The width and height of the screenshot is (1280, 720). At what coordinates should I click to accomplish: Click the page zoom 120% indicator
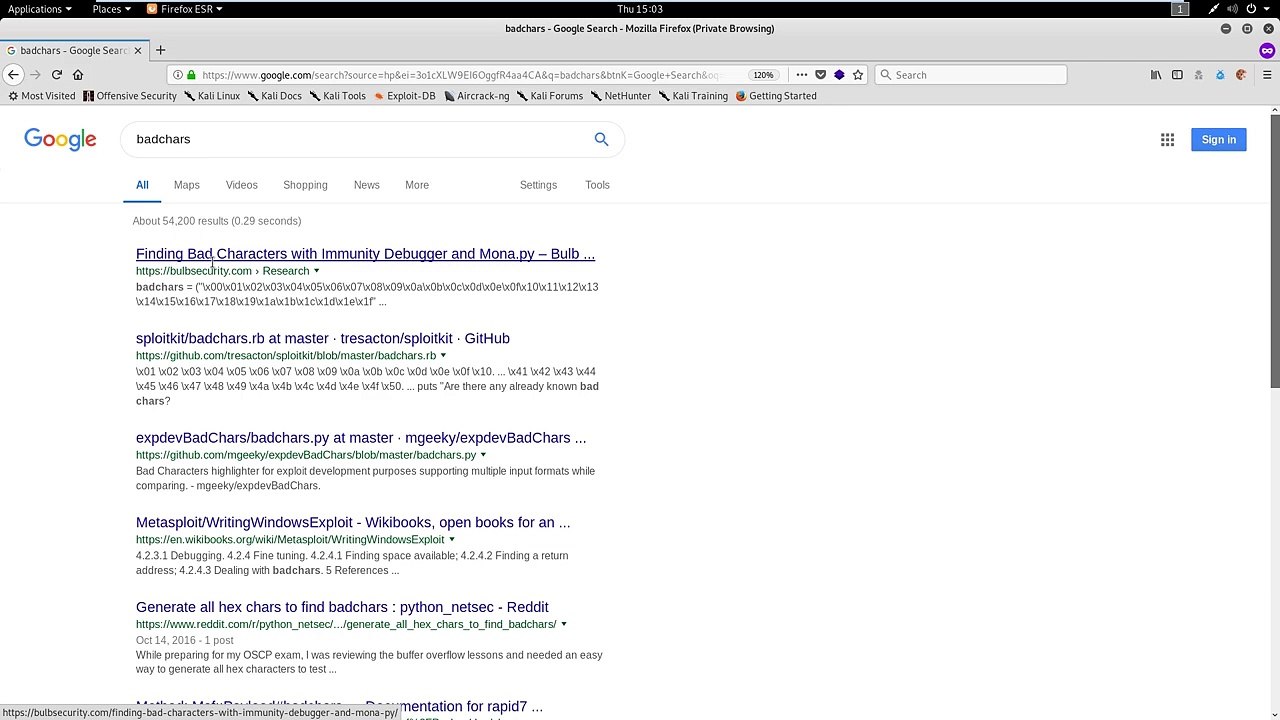pos(763,75)
